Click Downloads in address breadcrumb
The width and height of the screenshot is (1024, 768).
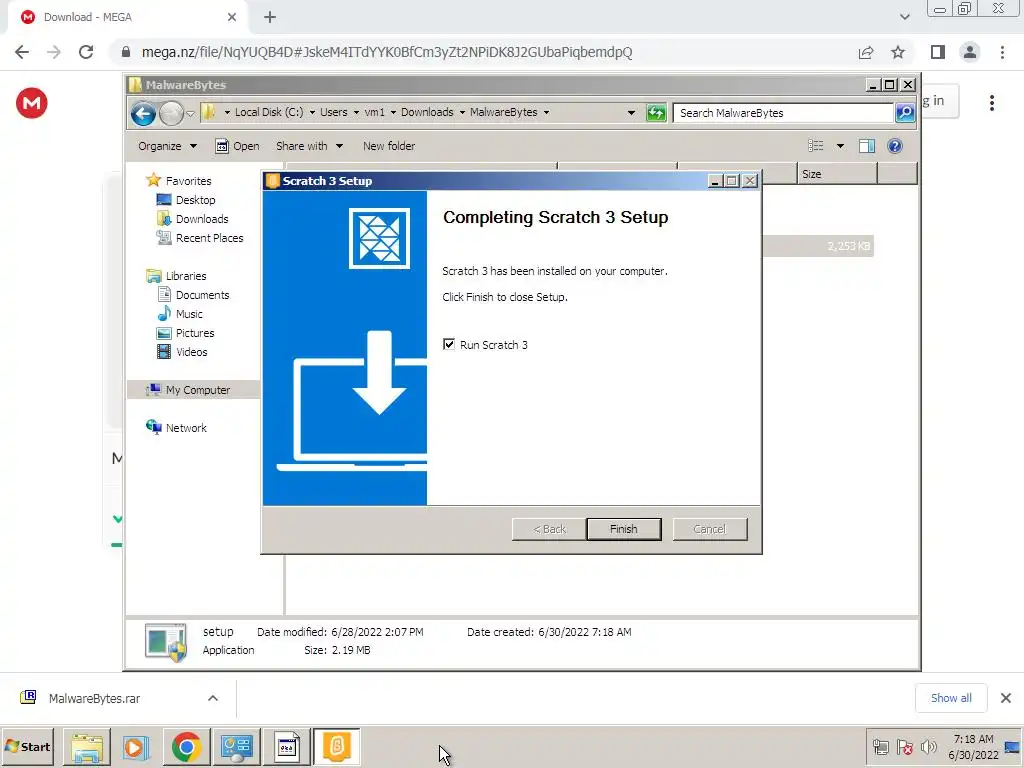click(x=426, y=112)
